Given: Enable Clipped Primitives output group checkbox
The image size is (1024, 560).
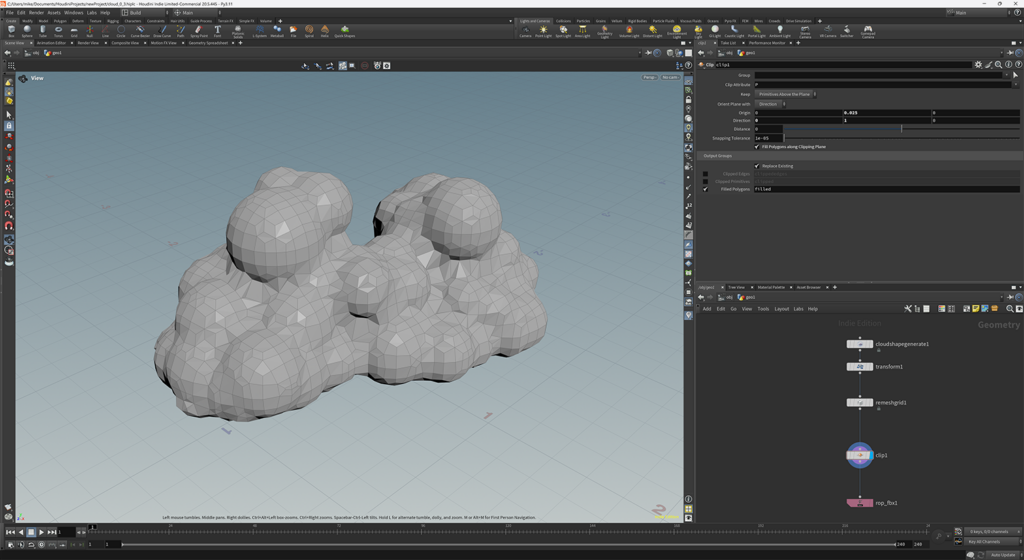Looking at the screenshot, I should [x=705, y=181].
